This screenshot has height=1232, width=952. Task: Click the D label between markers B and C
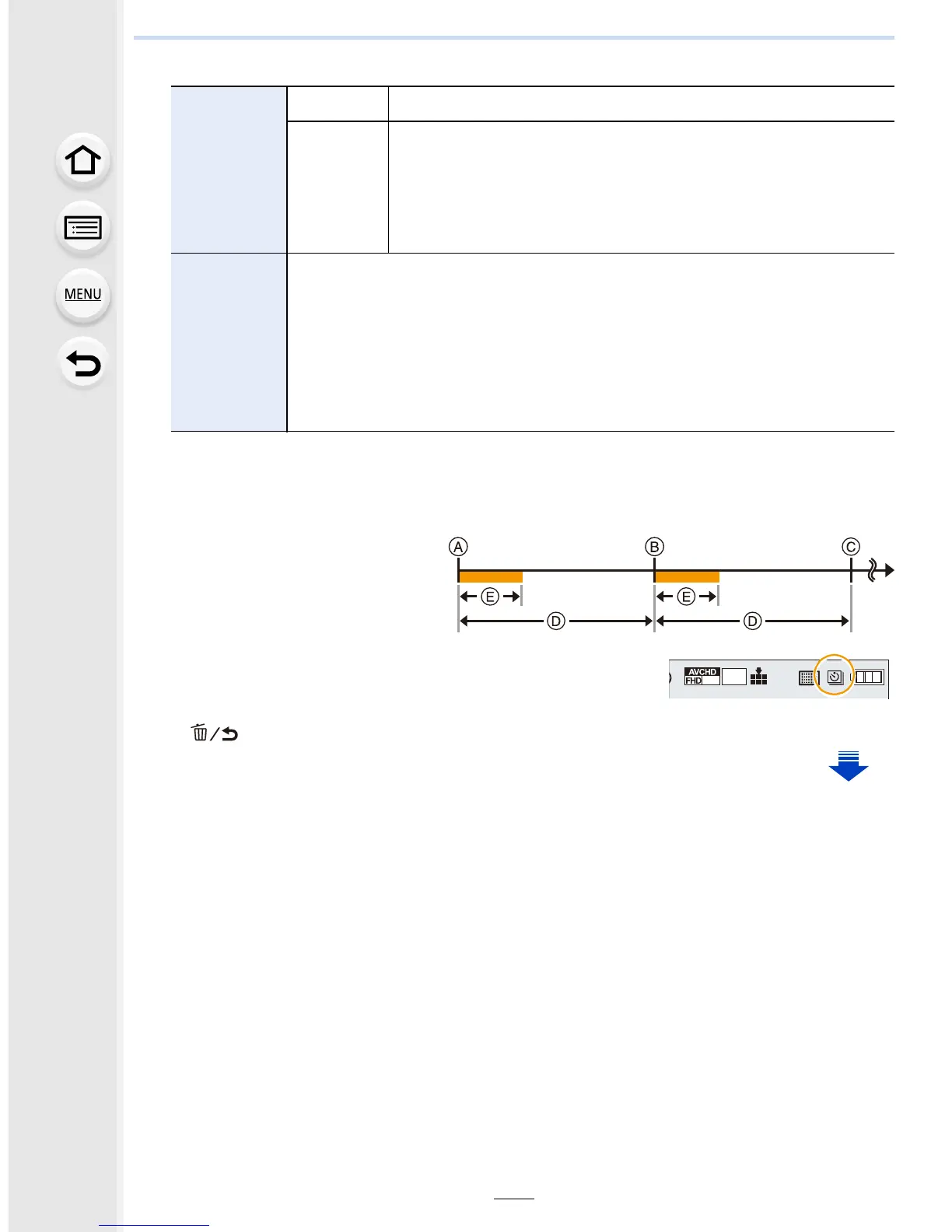pos(752,621)
